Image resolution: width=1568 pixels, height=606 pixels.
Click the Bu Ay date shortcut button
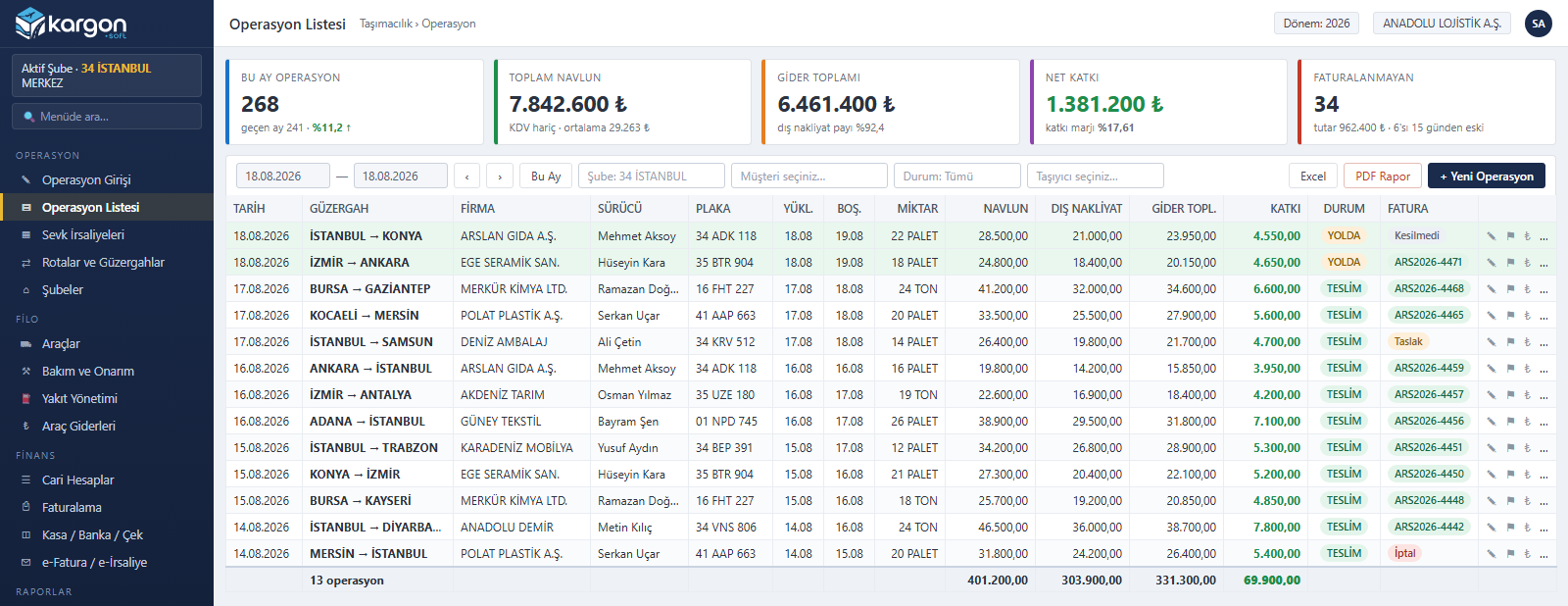pos(546,177)
